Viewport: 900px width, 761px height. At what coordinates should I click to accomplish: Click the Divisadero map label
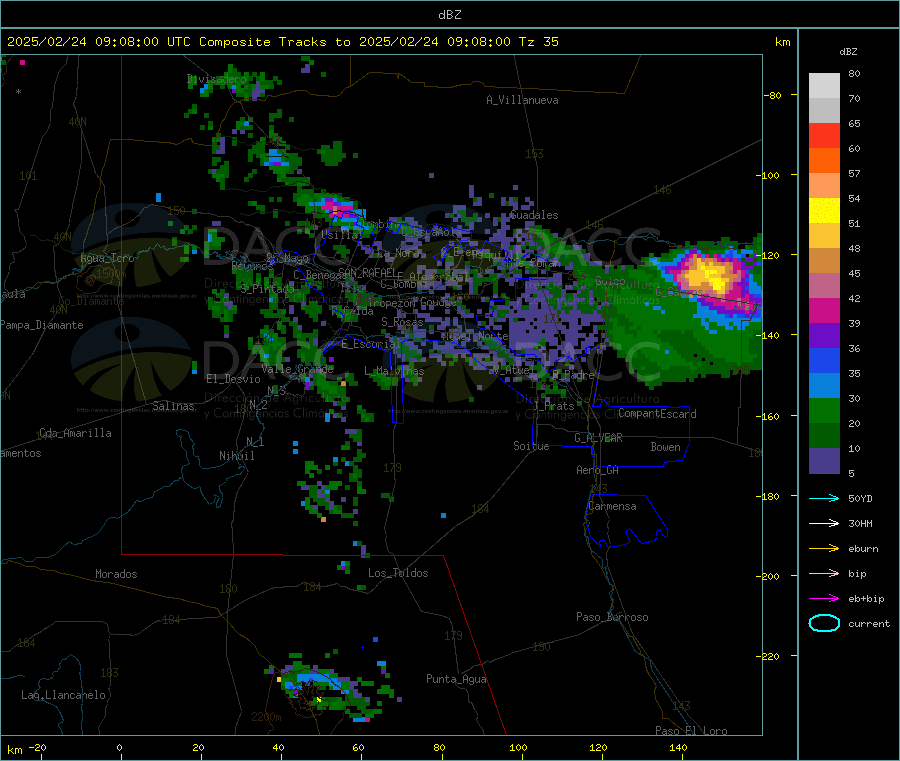tap(217, 79)
